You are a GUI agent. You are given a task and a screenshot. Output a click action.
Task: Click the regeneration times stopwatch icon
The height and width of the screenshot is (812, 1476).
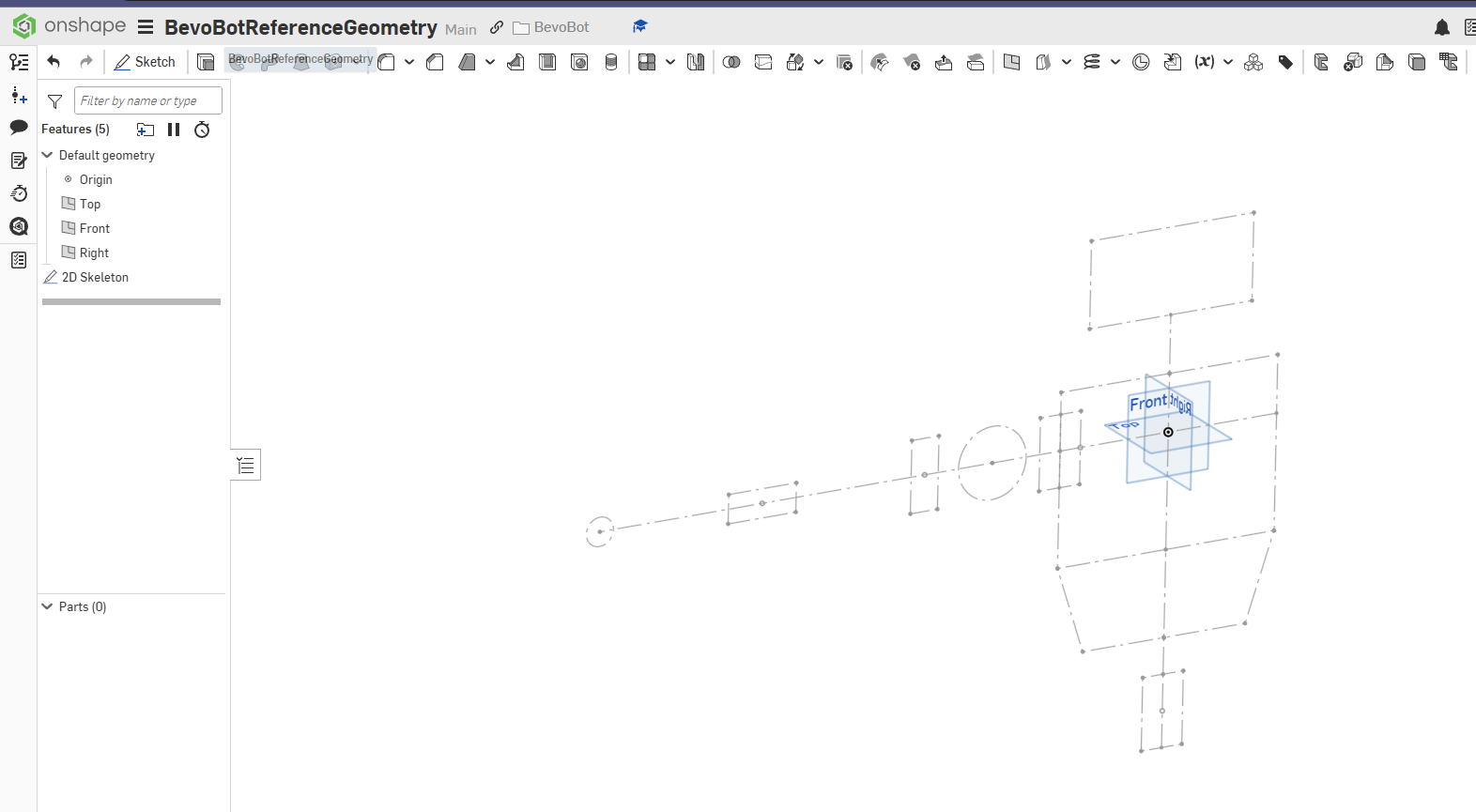[x=202, y=130]
